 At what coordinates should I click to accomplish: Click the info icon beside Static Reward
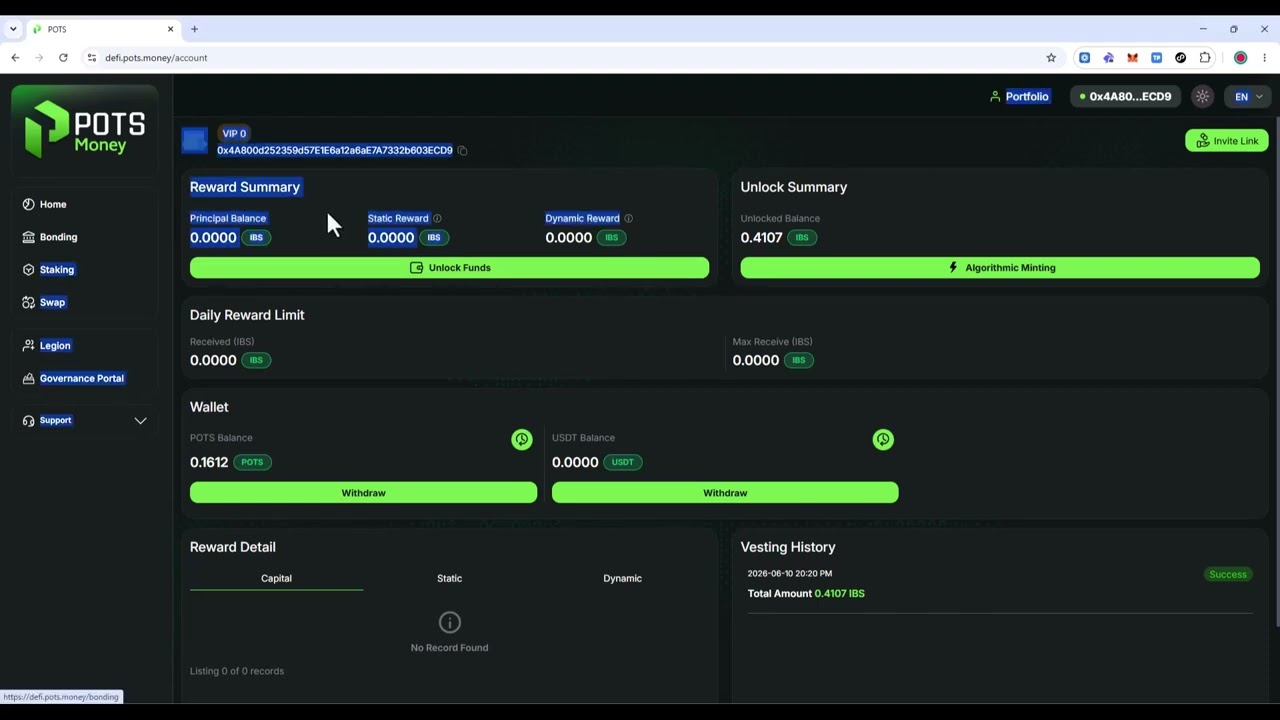437,218
